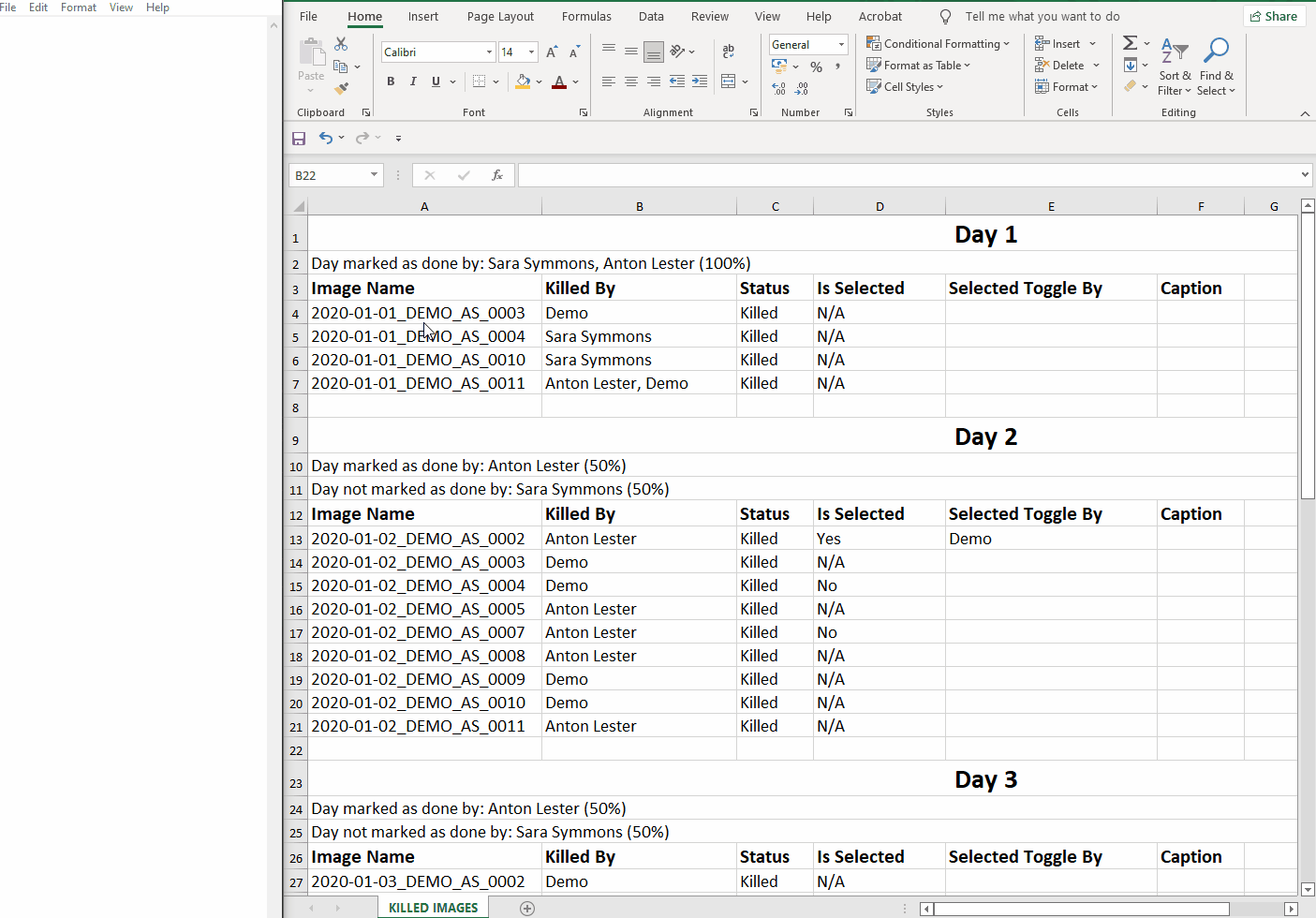
Task: Select the KILLED IMAGES sheet tab
Action: 433,908
